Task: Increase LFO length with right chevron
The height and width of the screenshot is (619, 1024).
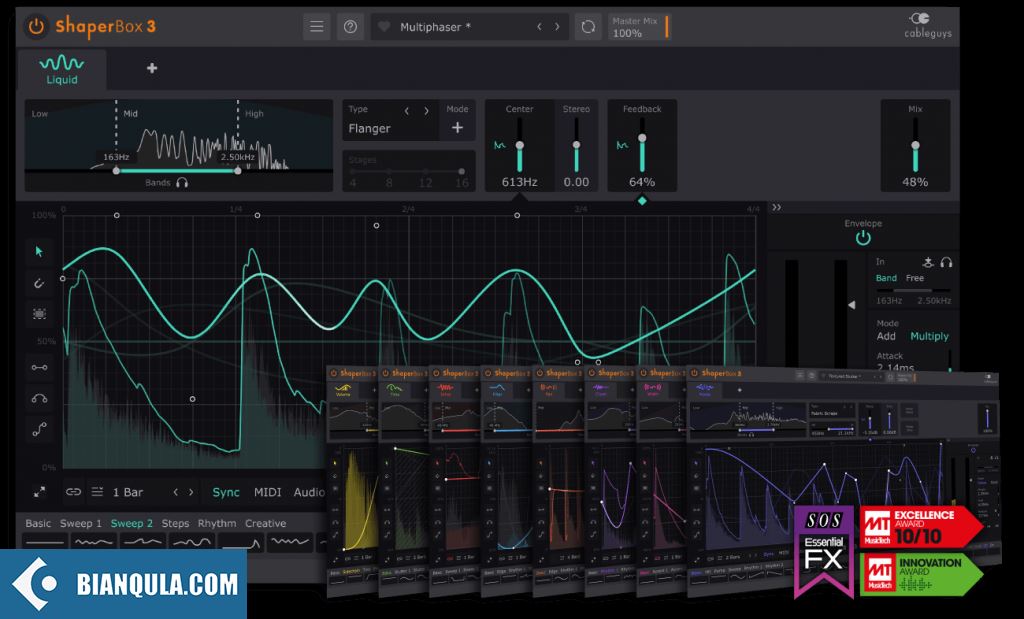Action: [191, 492]
